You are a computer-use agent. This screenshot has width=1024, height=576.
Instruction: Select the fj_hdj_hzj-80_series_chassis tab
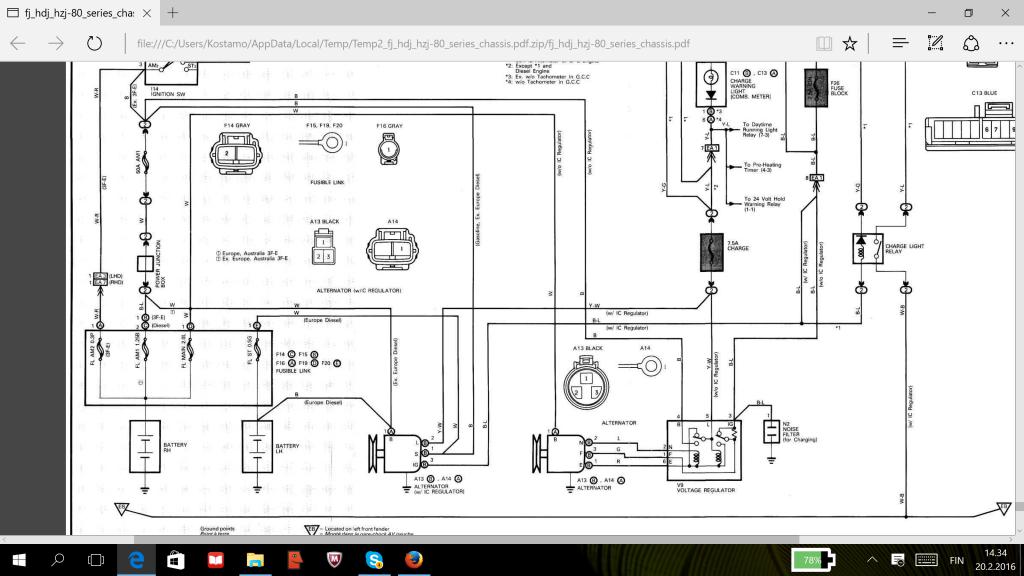click(x=75, y=13)
